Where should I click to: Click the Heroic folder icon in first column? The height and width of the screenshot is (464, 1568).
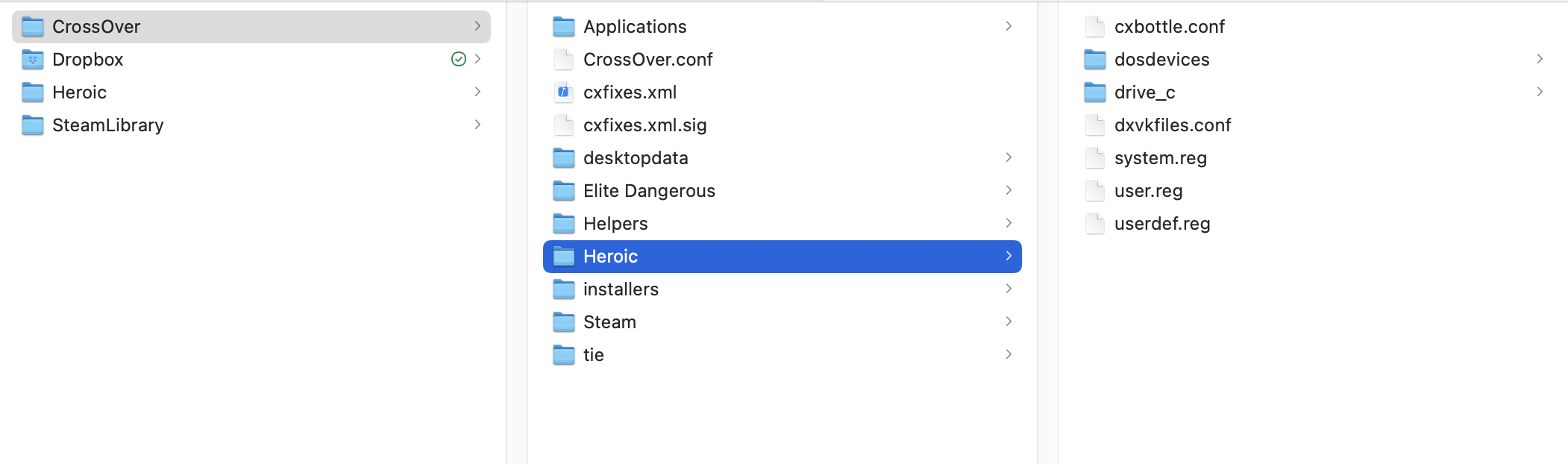pyautogui.click(x=33, y=93)
